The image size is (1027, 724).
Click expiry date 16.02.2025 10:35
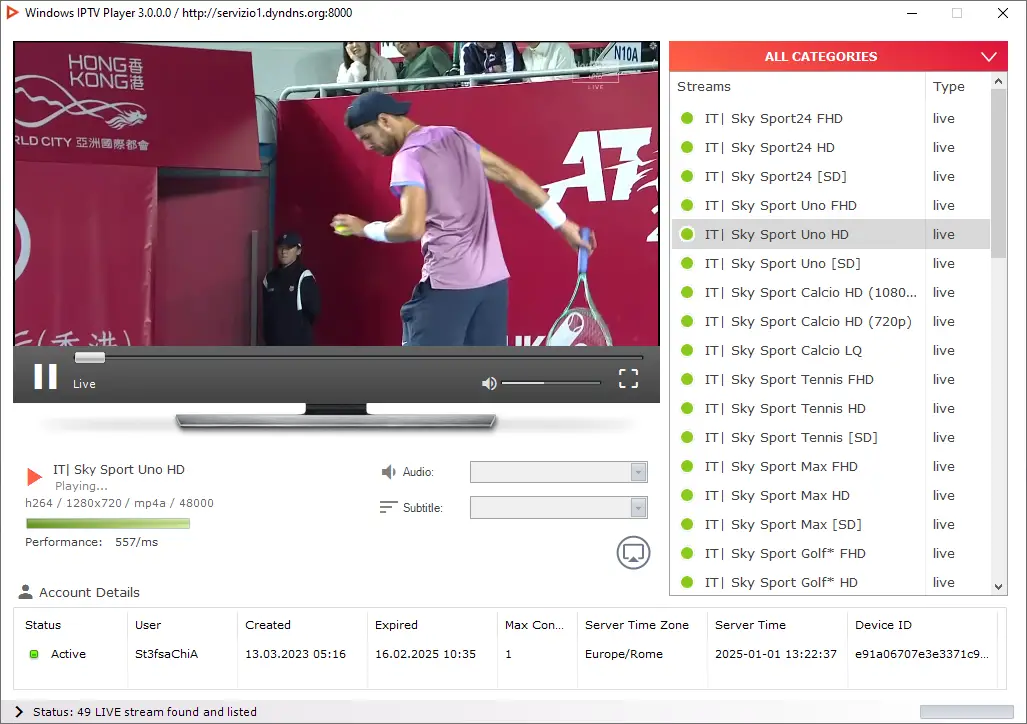425,654
